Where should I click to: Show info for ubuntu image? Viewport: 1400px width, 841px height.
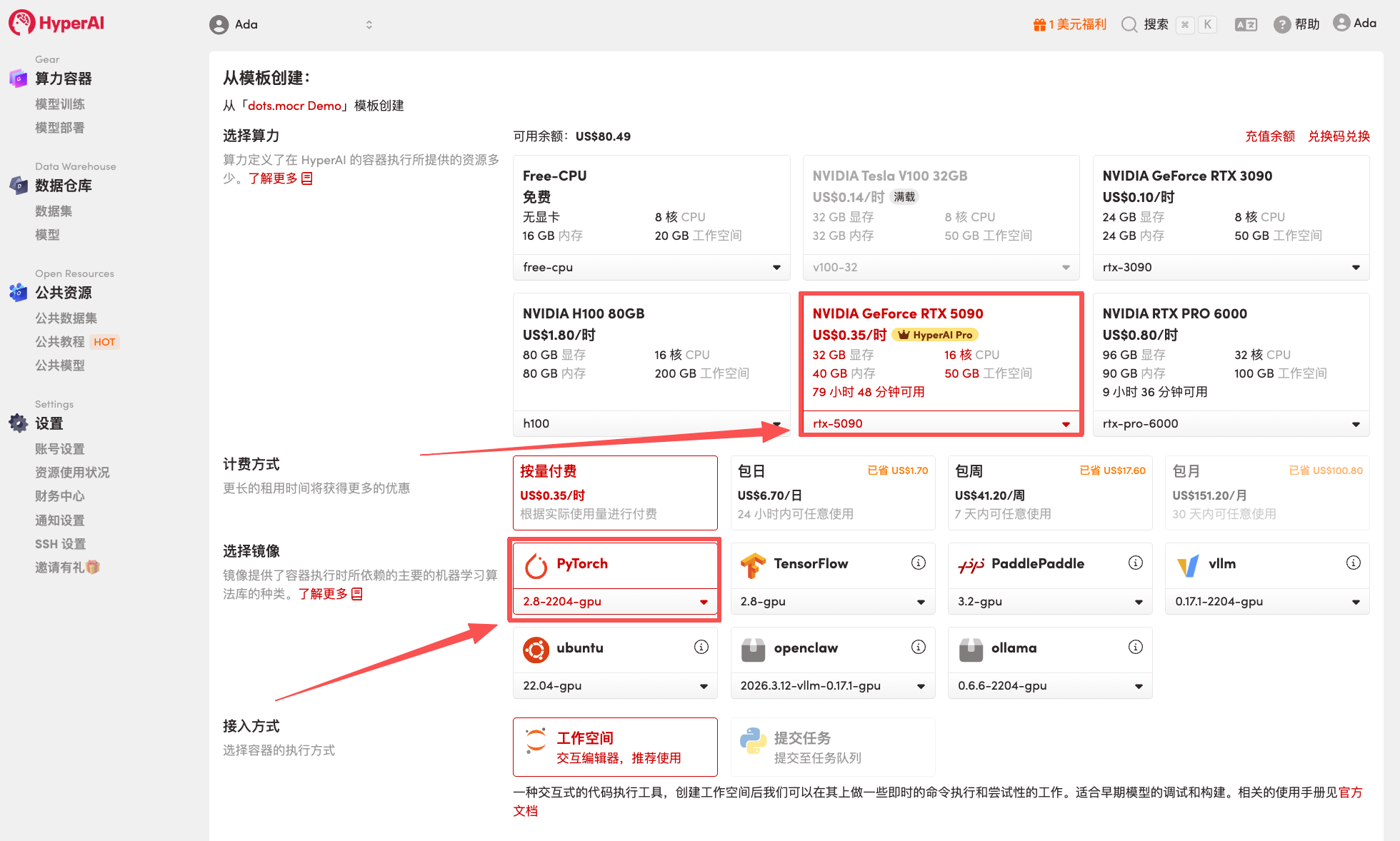(701, 648)
